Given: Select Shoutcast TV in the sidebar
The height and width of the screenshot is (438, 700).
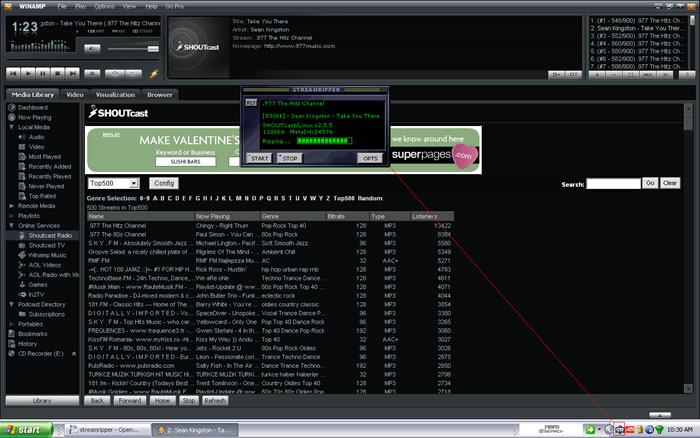Looking at the screenshot, I should tap(48, 244).
